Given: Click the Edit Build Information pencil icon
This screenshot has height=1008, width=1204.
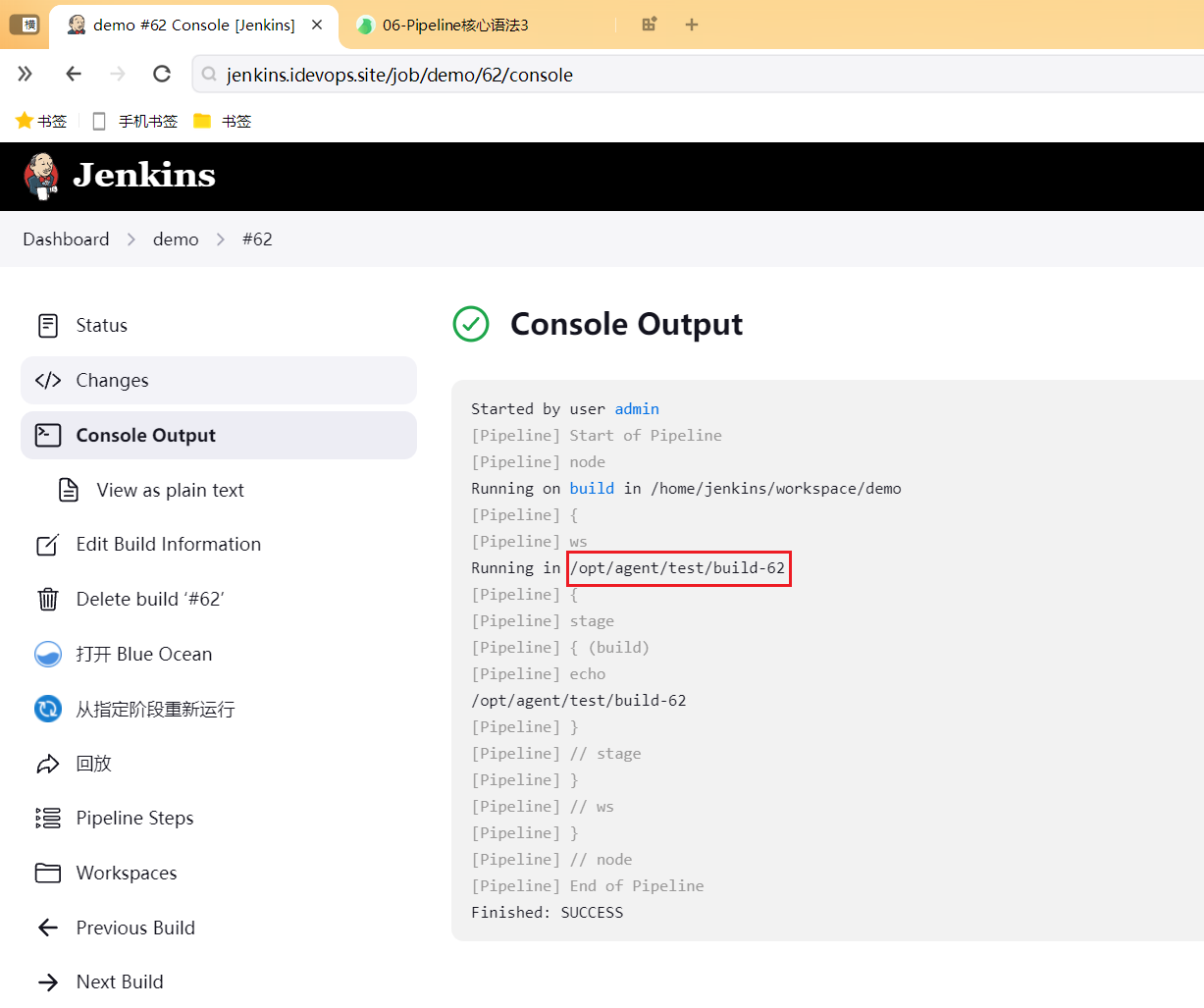Looking at the screenshot, I should click(47, 545).
